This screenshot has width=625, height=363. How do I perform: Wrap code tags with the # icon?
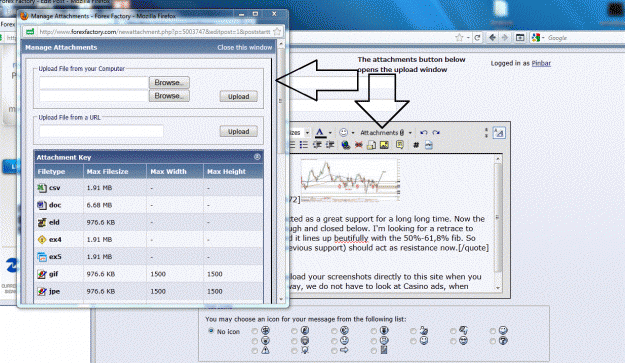416,145
